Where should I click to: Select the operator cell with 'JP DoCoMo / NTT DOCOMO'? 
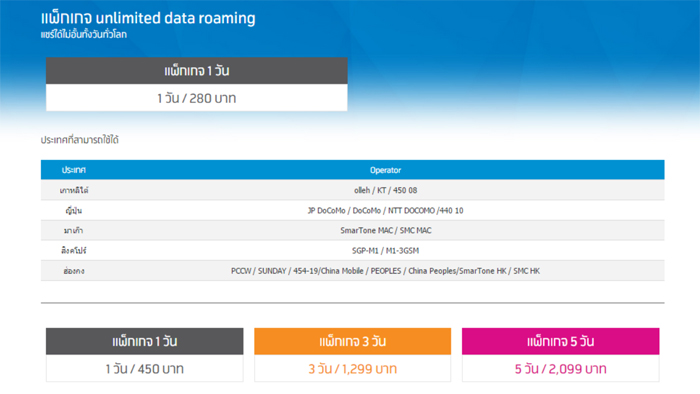pos(385,211)
